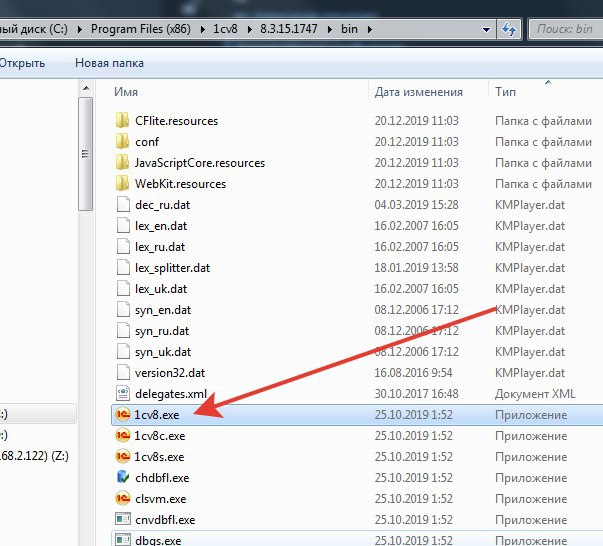Expand the arrow after Program Files (x86)

tap(202, 29)
